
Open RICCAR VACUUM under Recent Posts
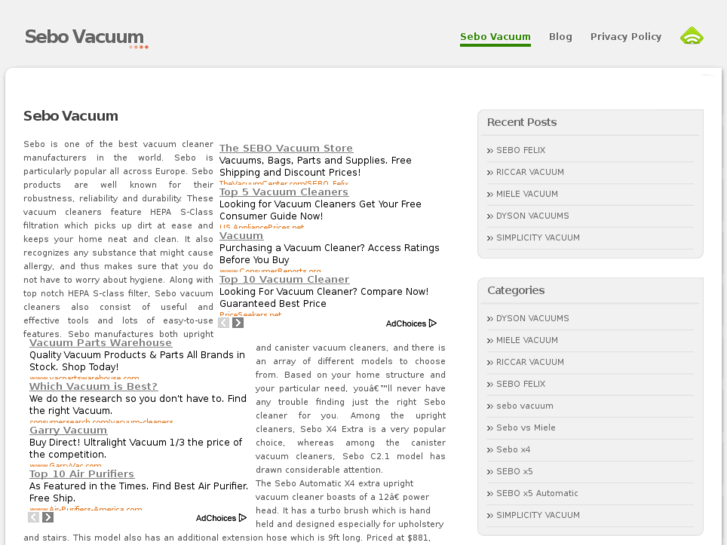pyautogui.click(x=530, y=172)
